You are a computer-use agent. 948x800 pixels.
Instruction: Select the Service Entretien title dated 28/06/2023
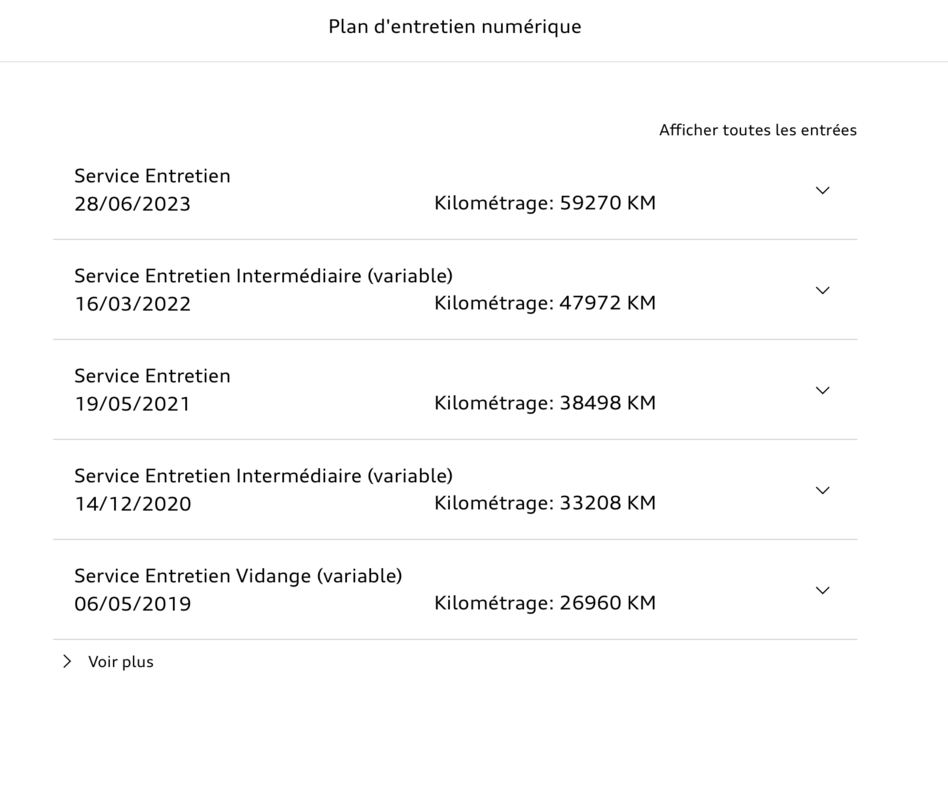click(152, 176)
